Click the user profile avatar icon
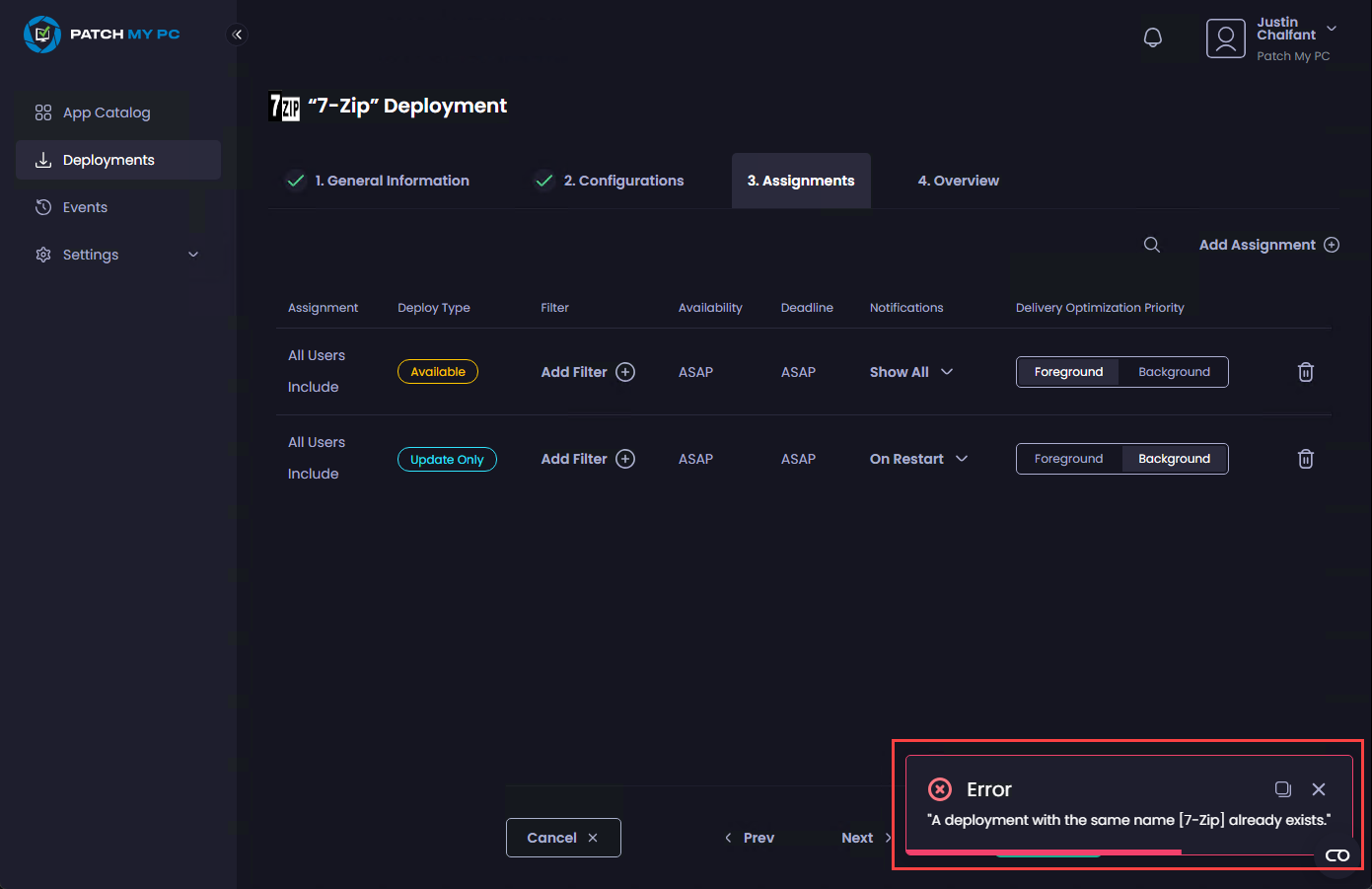Viewport: 1372px width, 889px height. click(1225, 38)
